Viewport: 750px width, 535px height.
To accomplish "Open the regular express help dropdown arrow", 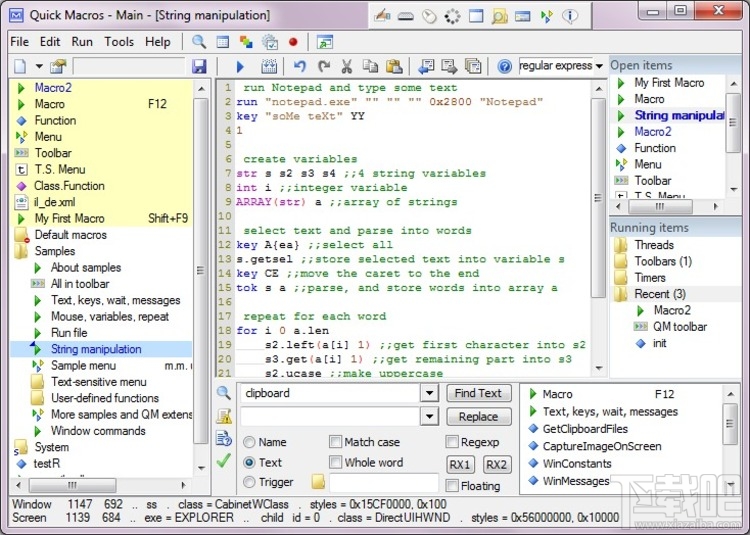I will [599, 66].
